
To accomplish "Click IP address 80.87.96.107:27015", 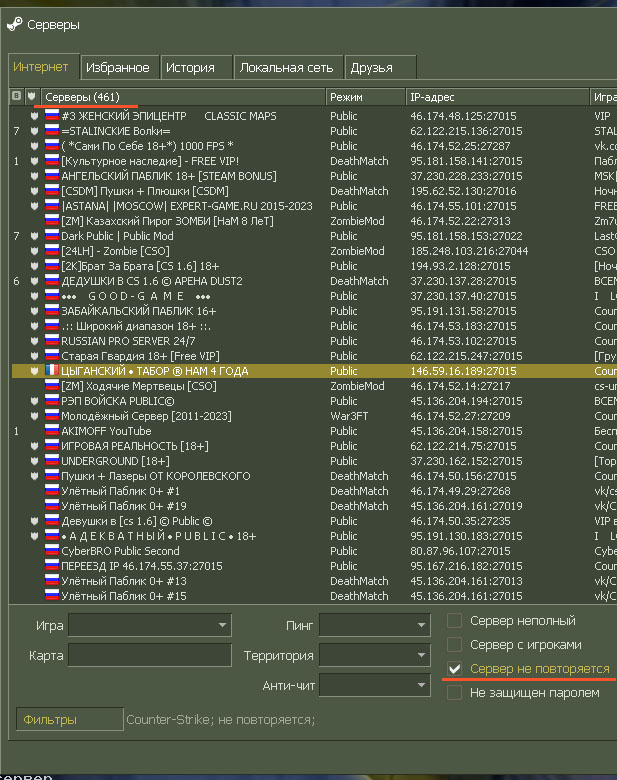I will click(x=460, y=551).
